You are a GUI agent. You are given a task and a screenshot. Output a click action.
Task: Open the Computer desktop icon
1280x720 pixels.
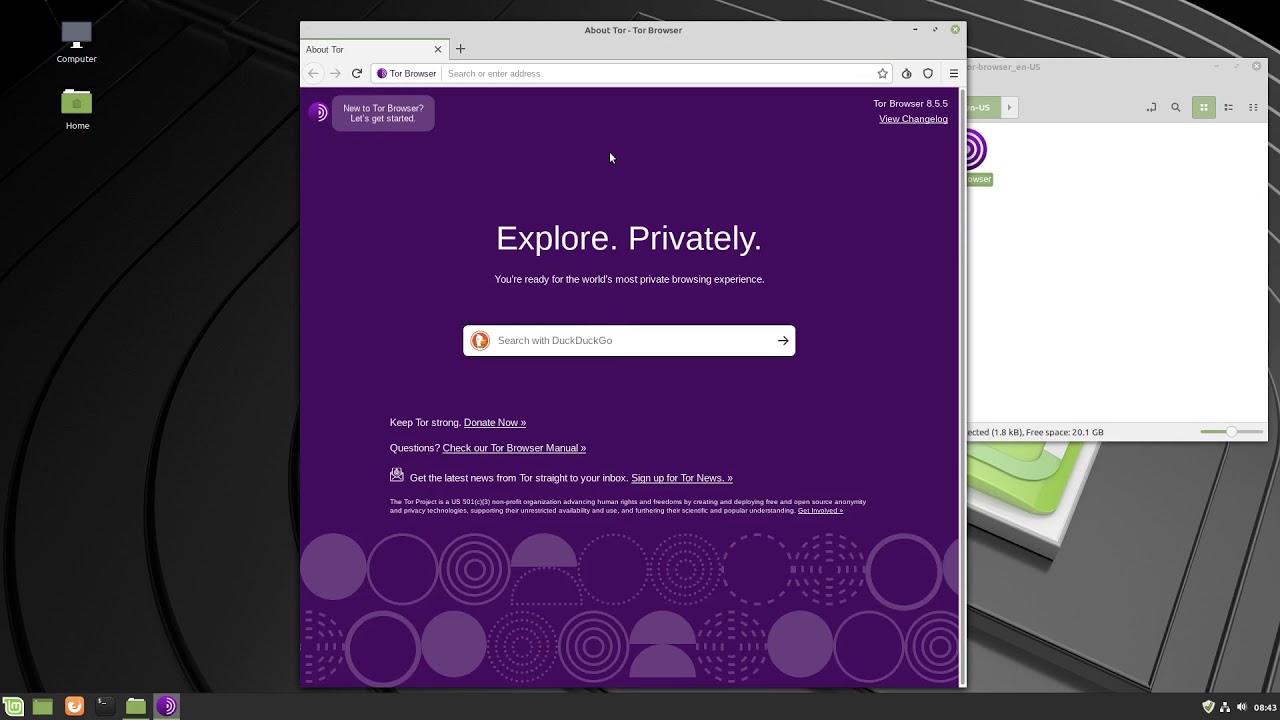(77, 43)
